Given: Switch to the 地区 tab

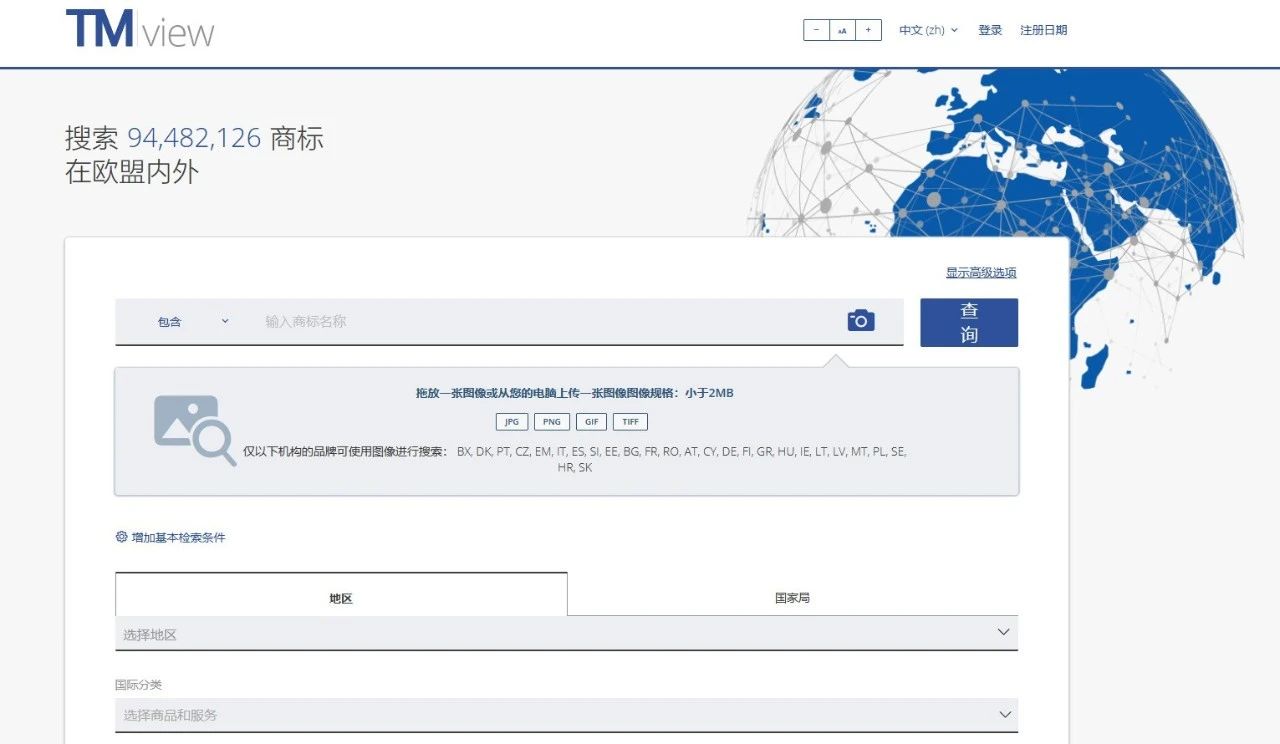Looking at the screenshot, I should 341,598.
